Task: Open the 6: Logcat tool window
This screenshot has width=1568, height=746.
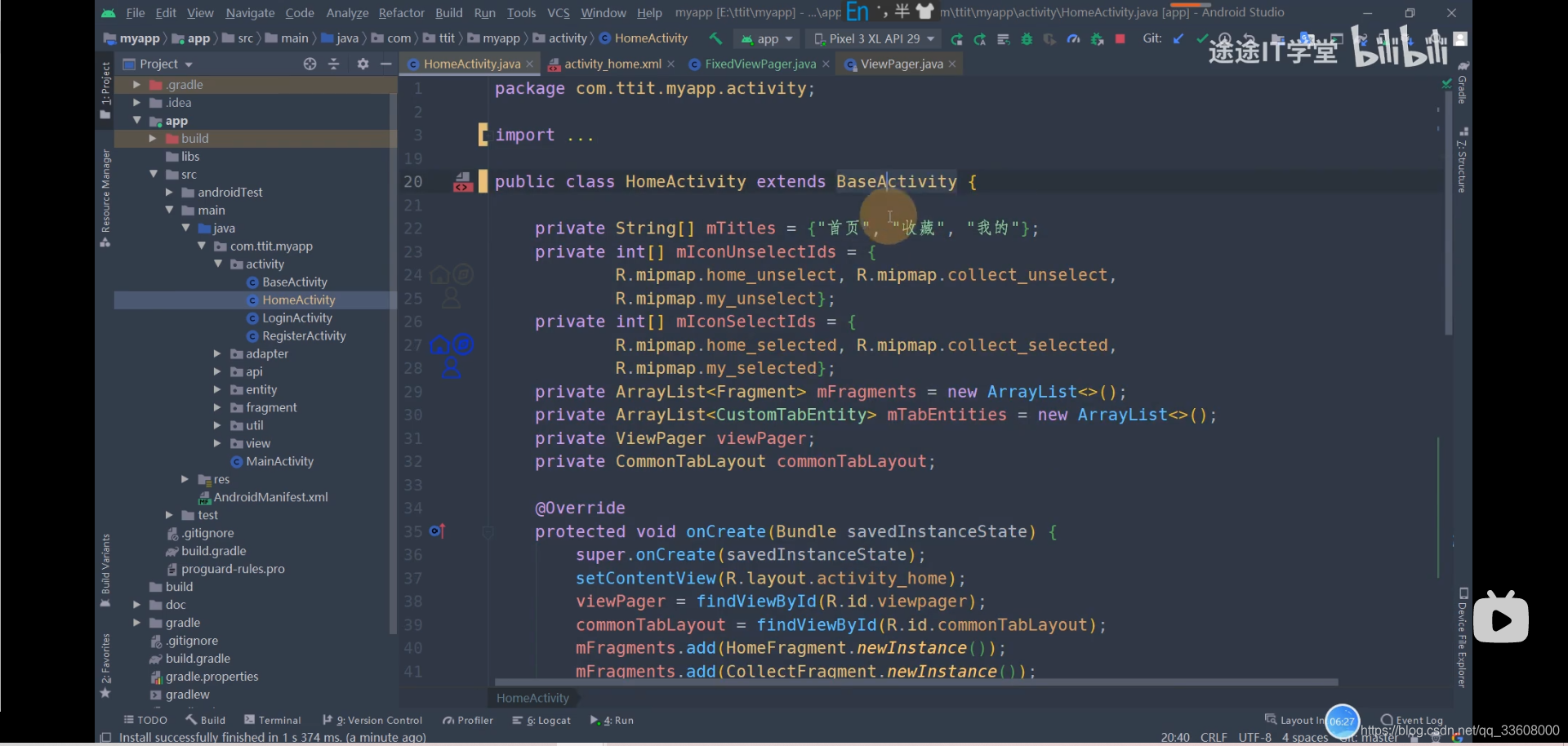Action: [x=541, y=720]
